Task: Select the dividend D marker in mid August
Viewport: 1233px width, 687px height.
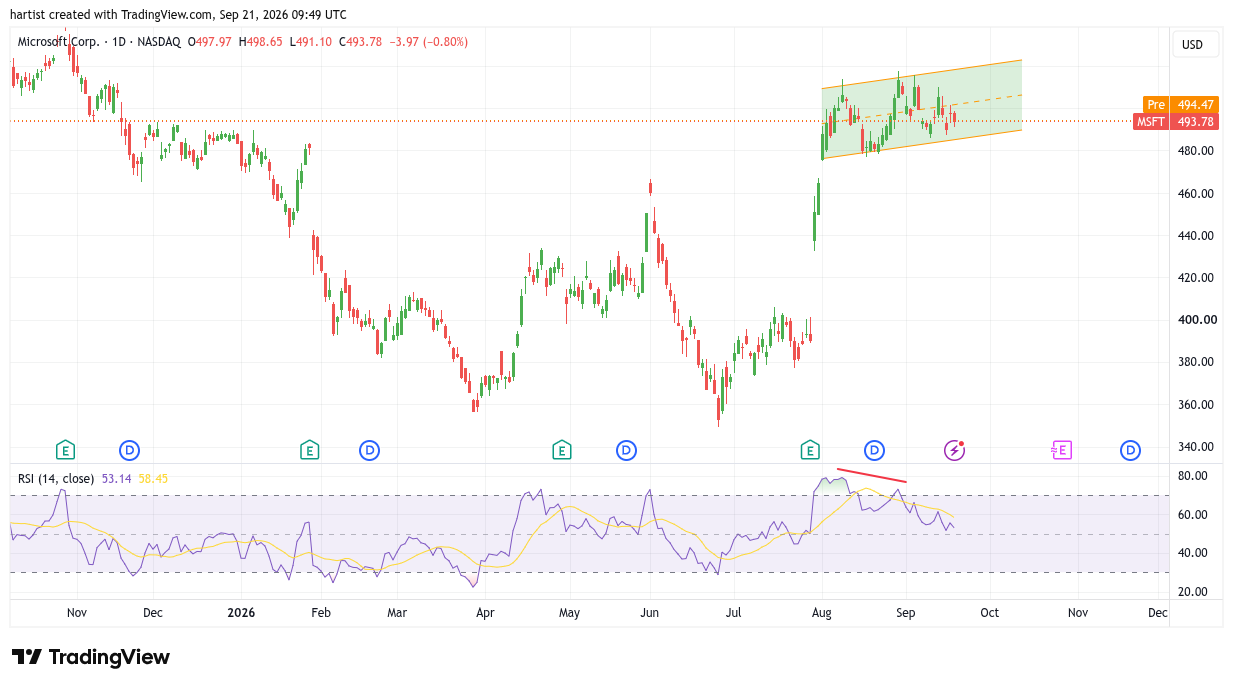Action: [874, 450]
